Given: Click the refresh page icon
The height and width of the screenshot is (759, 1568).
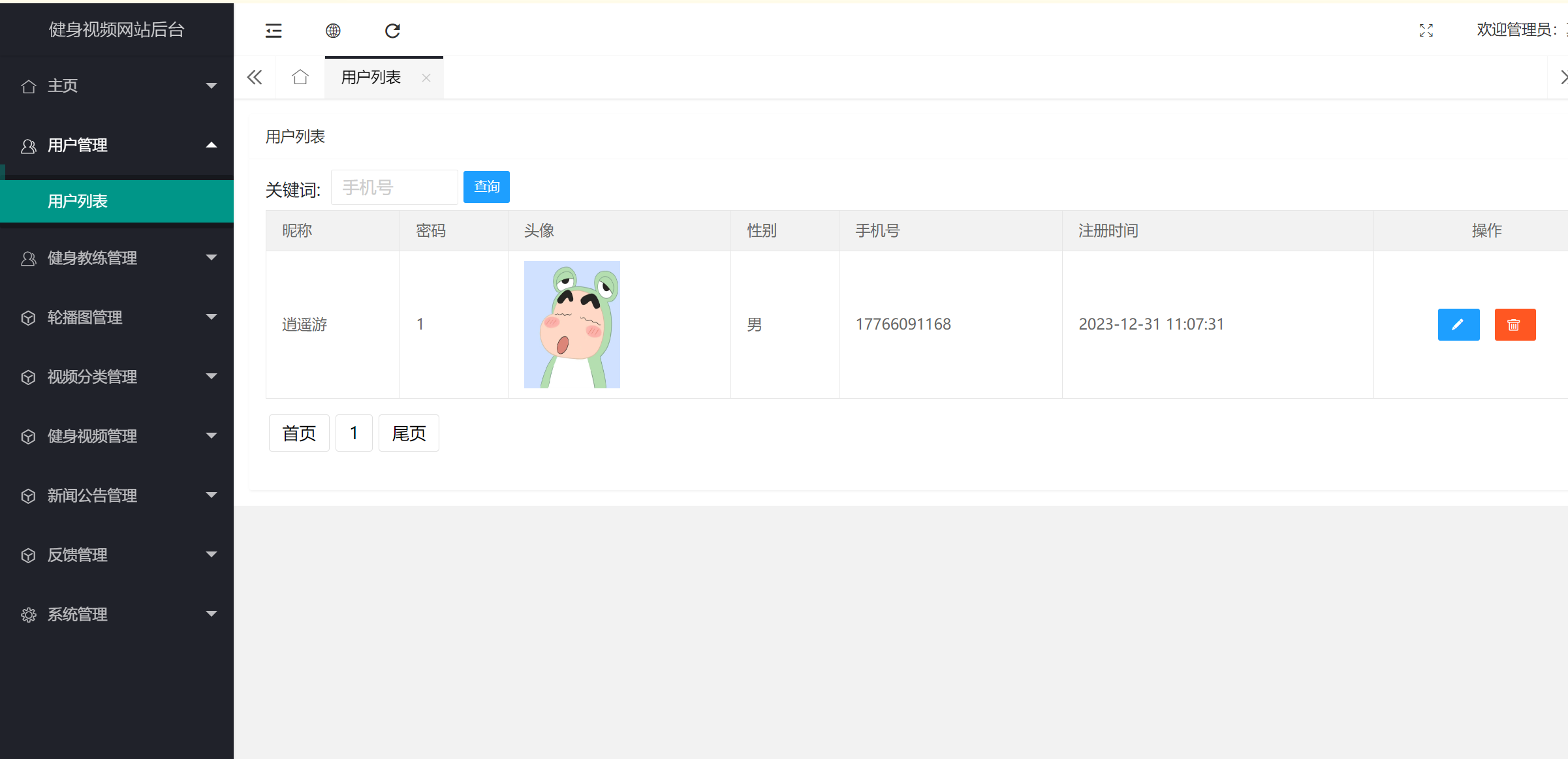Looking at the screenshot, I should (392, 31).
